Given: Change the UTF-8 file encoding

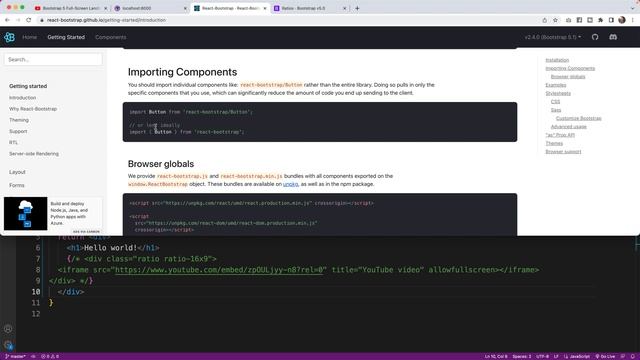Looking at the screenshot, I should click(x=542, y=356).
